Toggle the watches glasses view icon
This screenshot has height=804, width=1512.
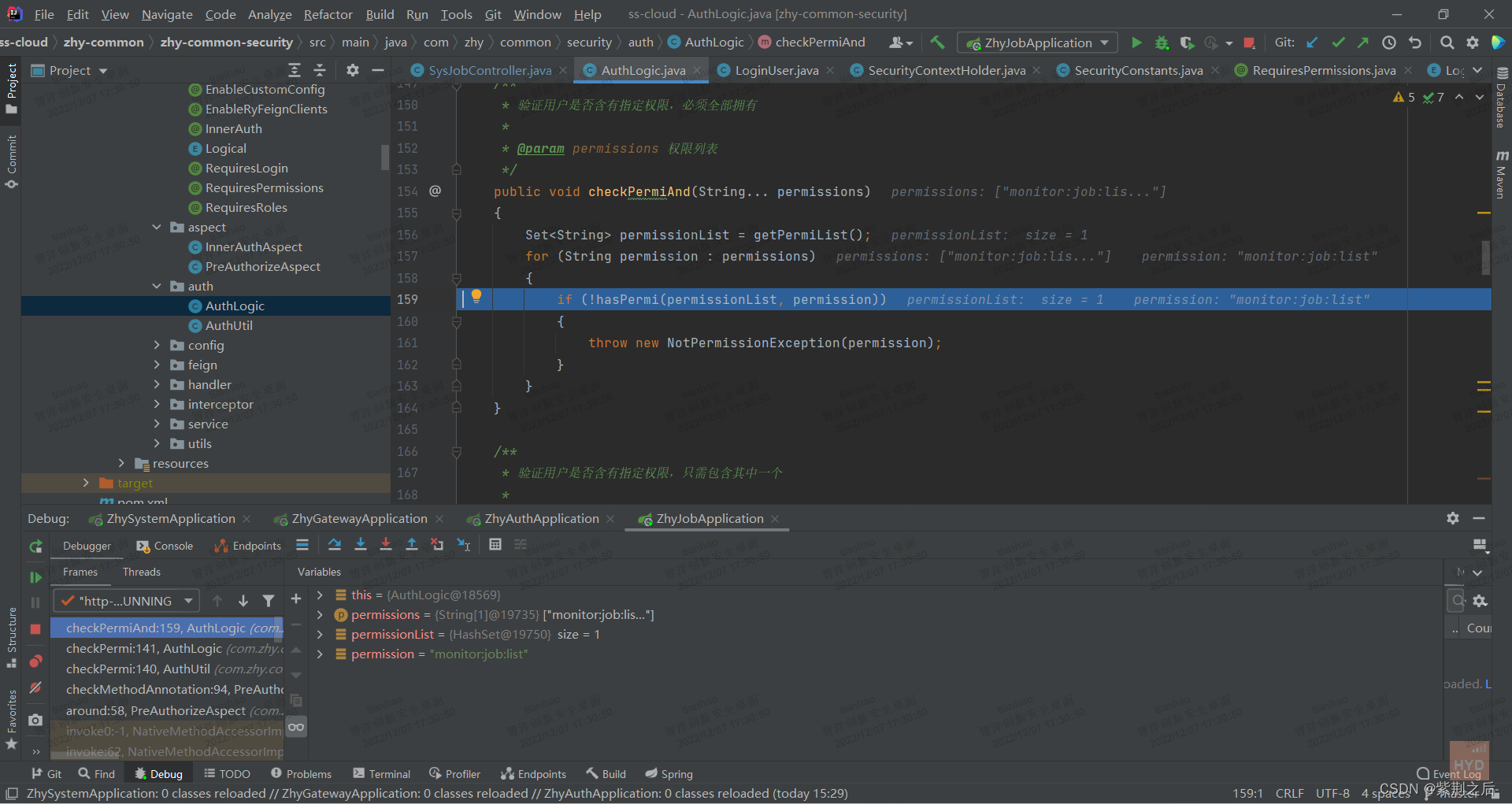[296, 727]
